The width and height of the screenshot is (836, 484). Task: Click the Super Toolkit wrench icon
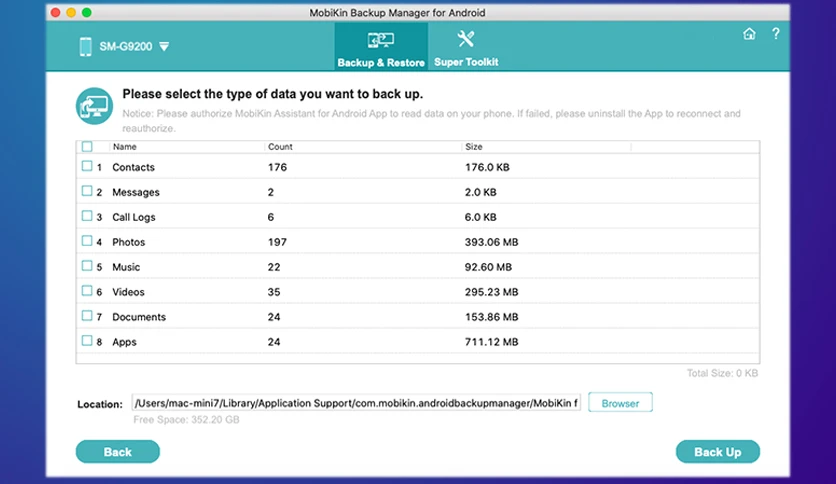point(465,38)
